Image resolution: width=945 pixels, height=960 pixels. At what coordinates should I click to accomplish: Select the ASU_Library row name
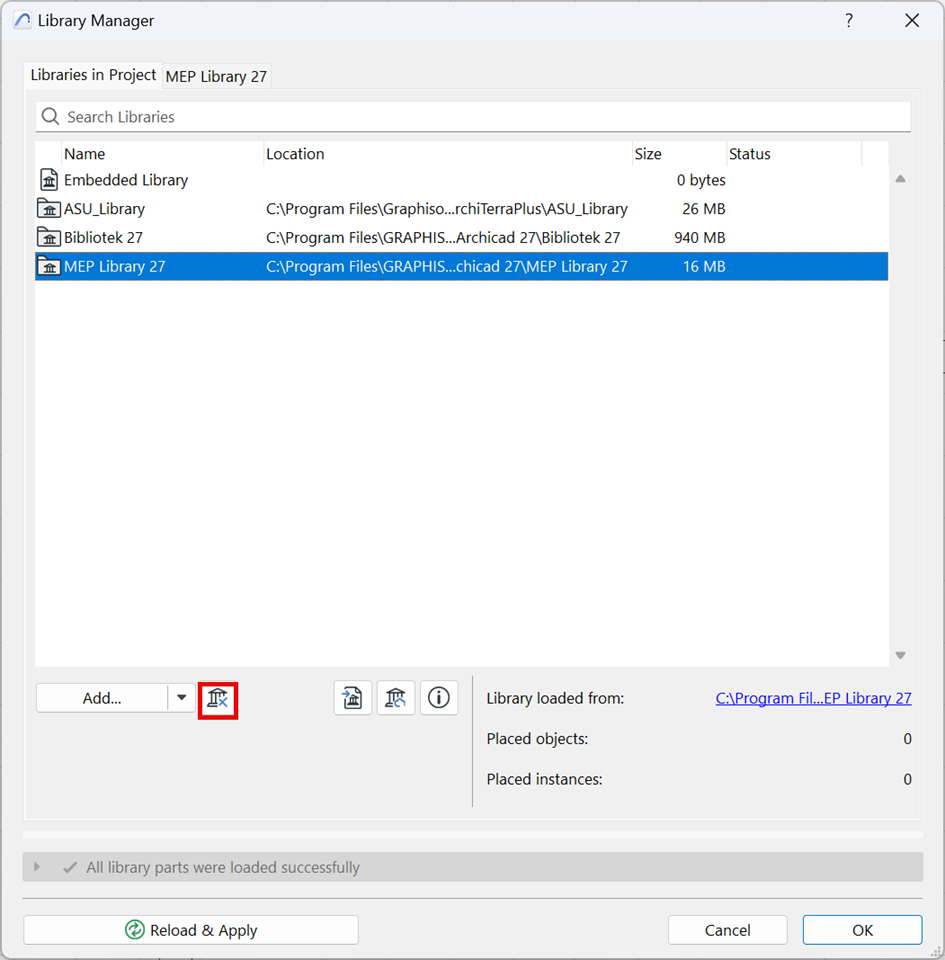click(x=105, y=209)
